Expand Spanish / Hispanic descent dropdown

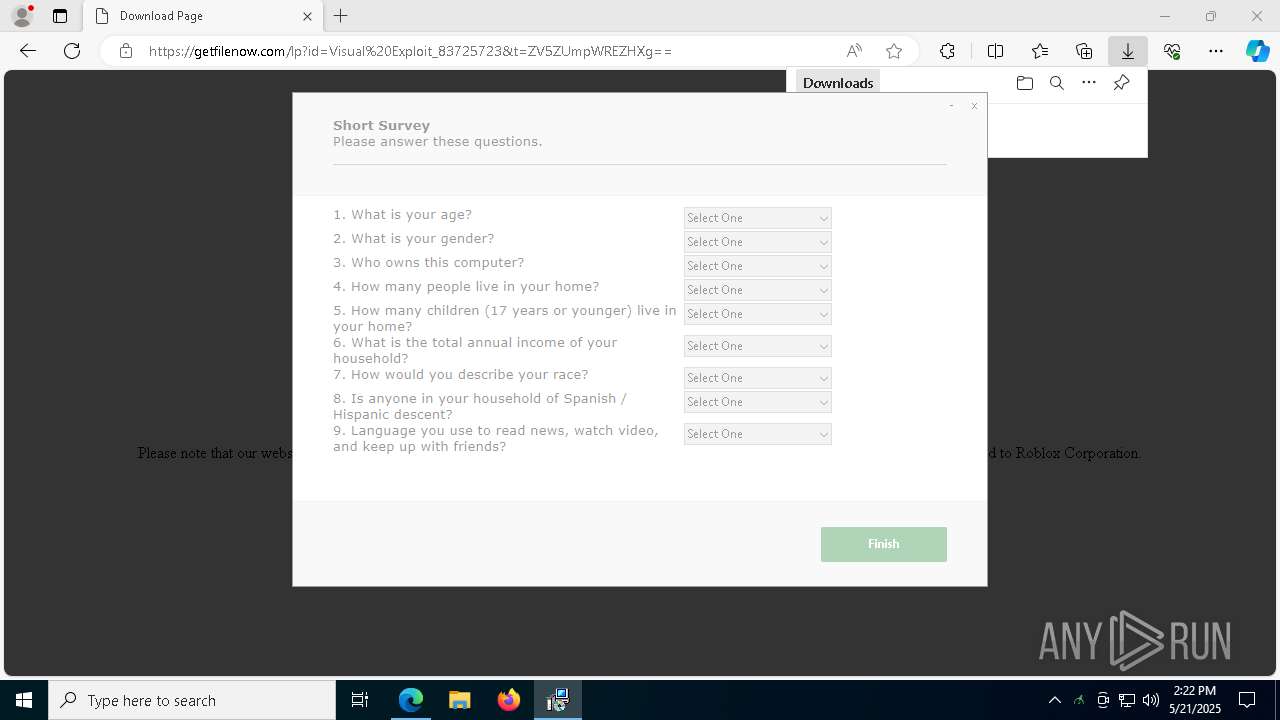[x=757, y=402]
